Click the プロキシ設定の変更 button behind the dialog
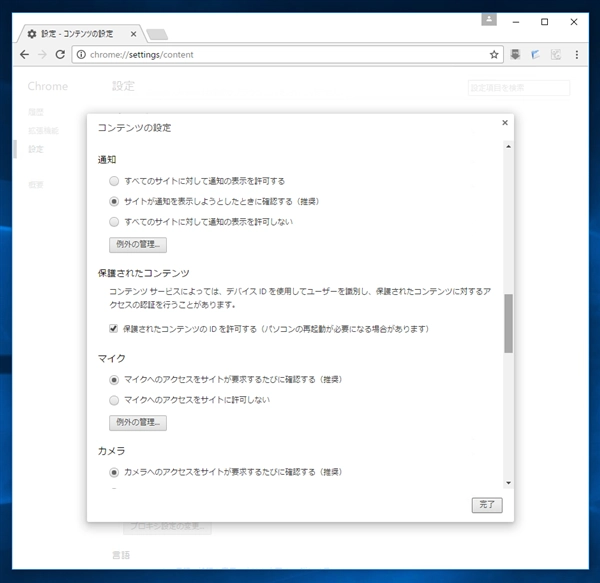This screenshot has width=600, height=583. [x=167, y=527]
